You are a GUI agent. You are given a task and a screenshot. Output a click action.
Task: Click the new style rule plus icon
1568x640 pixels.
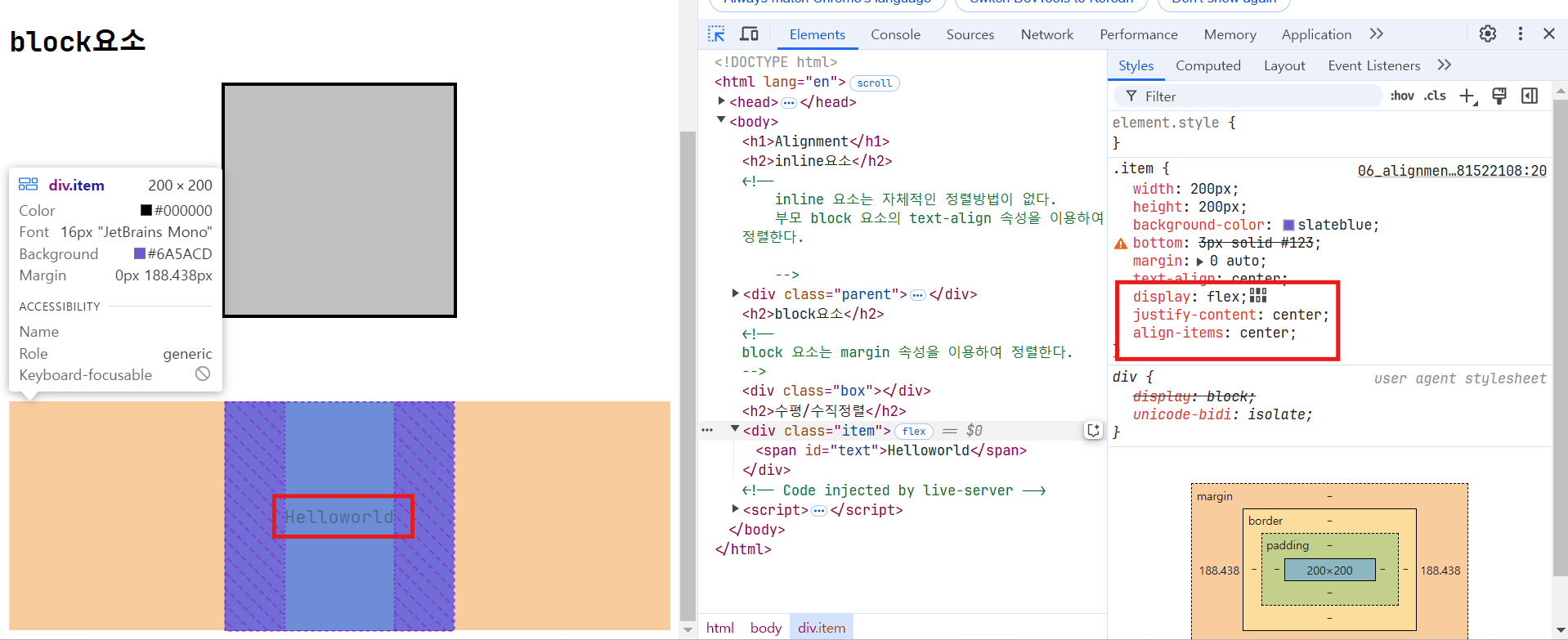coord(1468,96)
